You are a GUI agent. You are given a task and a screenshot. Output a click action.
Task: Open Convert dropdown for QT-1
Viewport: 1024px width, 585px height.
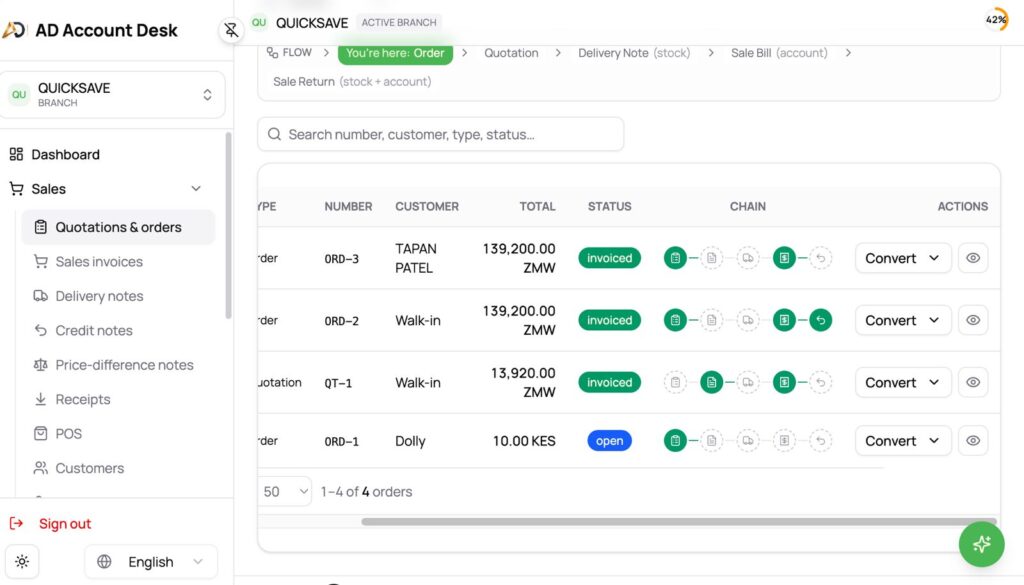pyautogui.click(x=903, y=382)
